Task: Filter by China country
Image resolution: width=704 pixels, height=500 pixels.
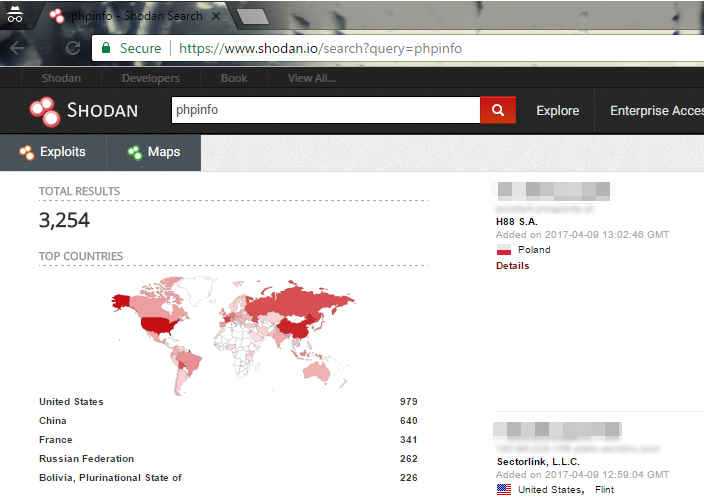Action: click(53, 421)
